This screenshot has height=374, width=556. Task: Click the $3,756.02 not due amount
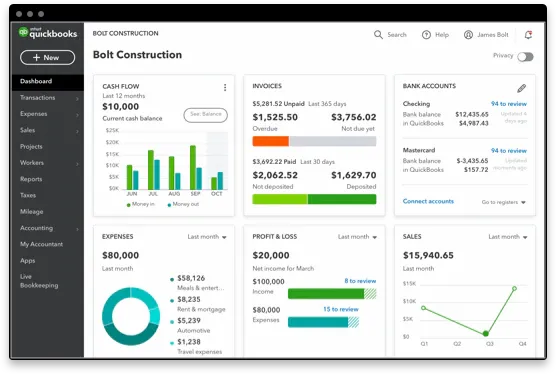[354, 117]
